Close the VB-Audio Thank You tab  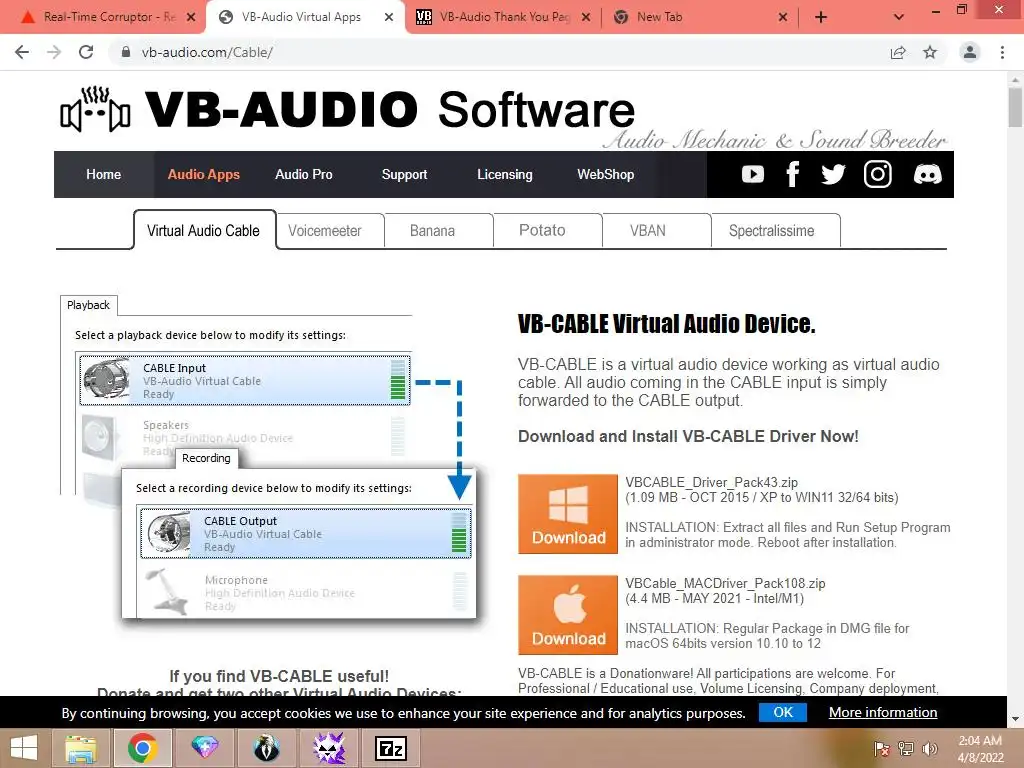coord(586,18)
